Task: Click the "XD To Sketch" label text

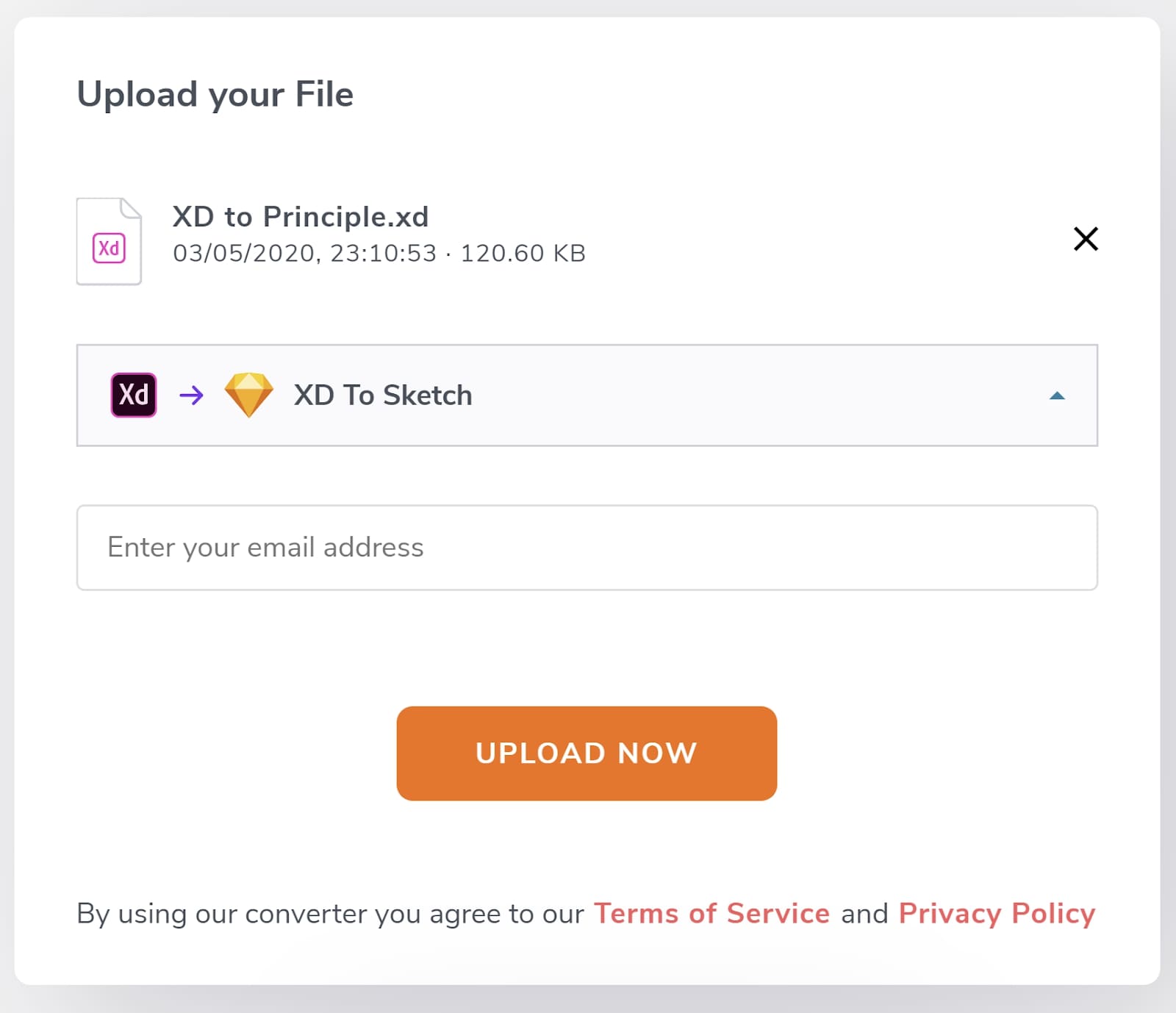Action: (x=383, y=395)
